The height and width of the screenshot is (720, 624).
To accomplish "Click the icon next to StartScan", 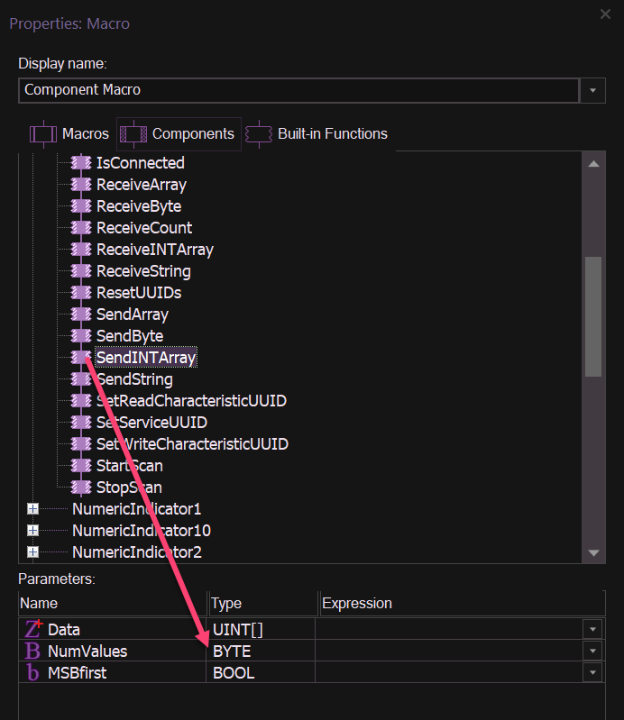I will tap(81, 466).
